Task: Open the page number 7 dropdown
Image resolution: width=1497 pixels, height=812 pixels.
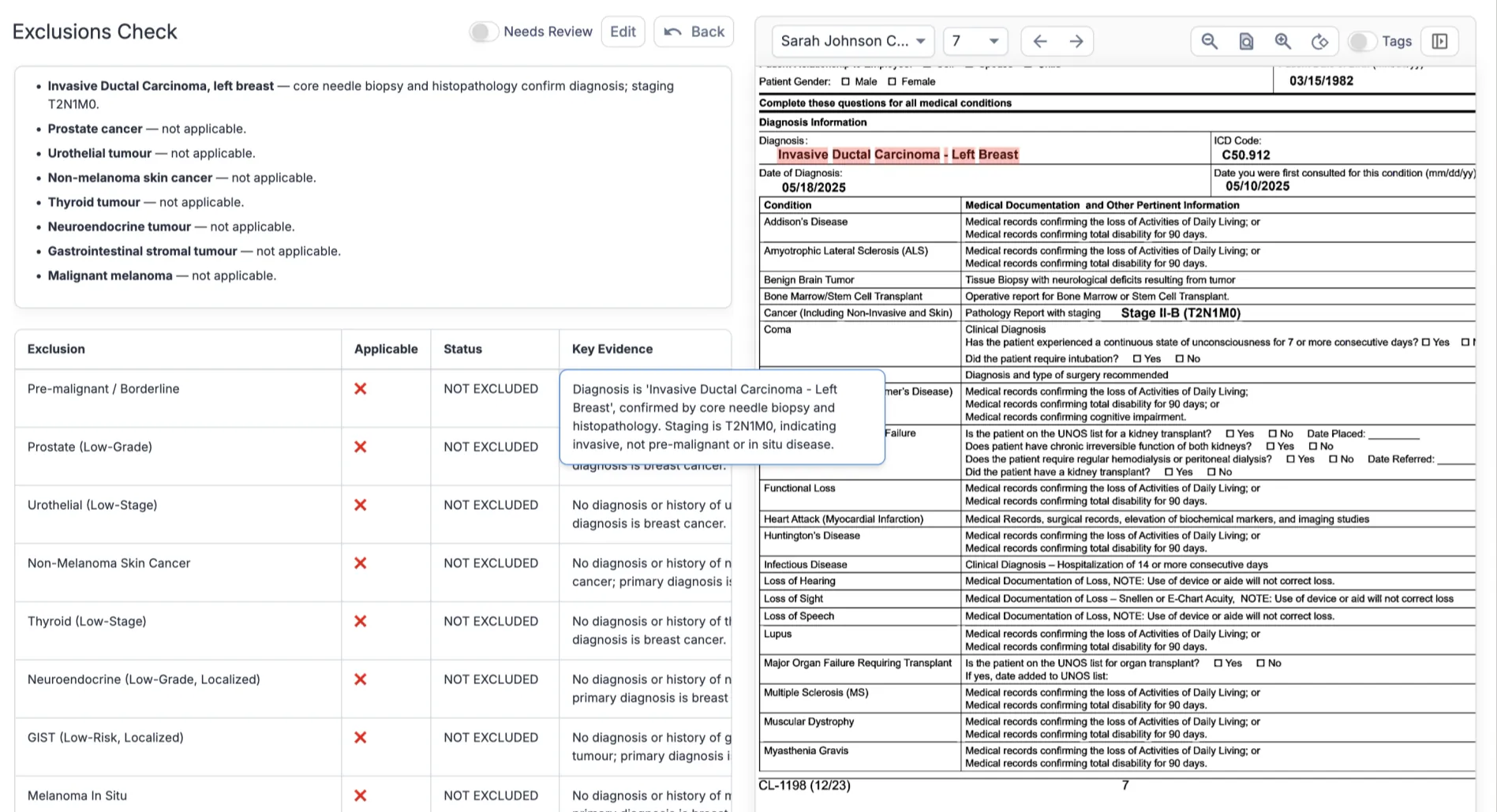Action: click(975, 41)
